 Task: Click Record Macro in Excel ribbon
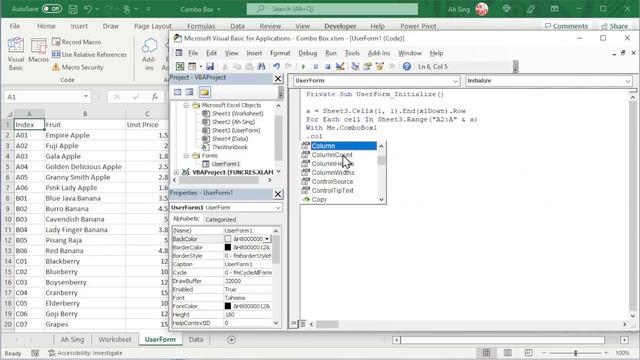(x=76, y=42)
